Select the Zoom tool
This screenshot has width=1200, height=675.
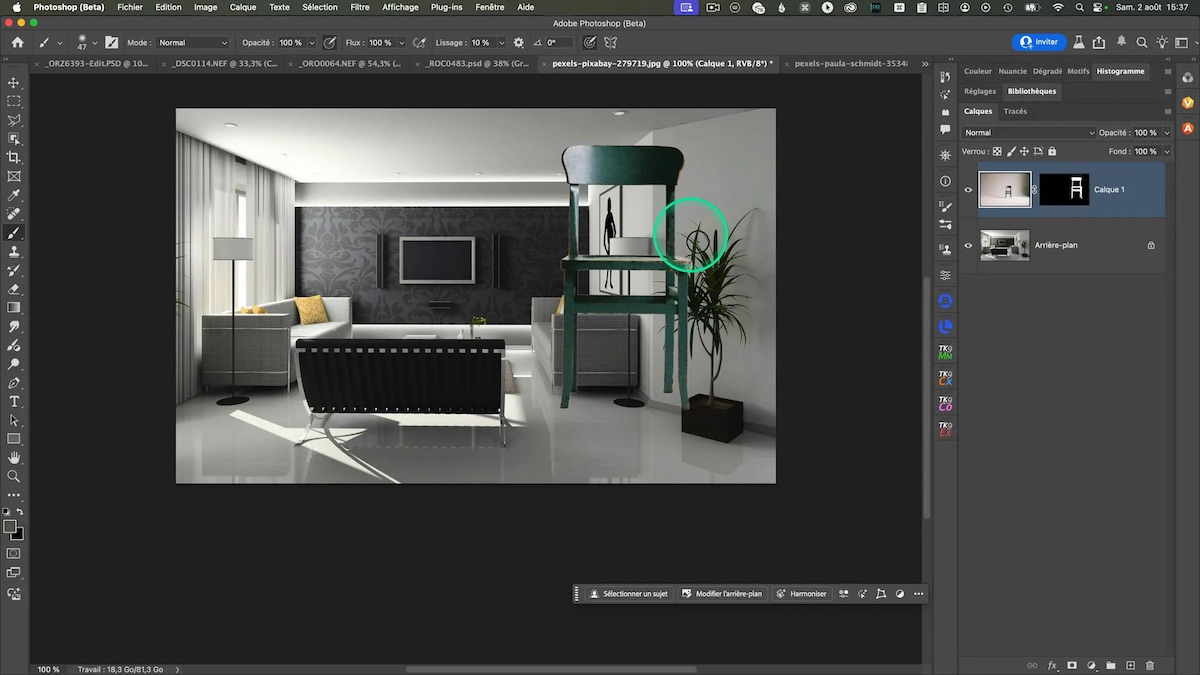coord(14,476)
